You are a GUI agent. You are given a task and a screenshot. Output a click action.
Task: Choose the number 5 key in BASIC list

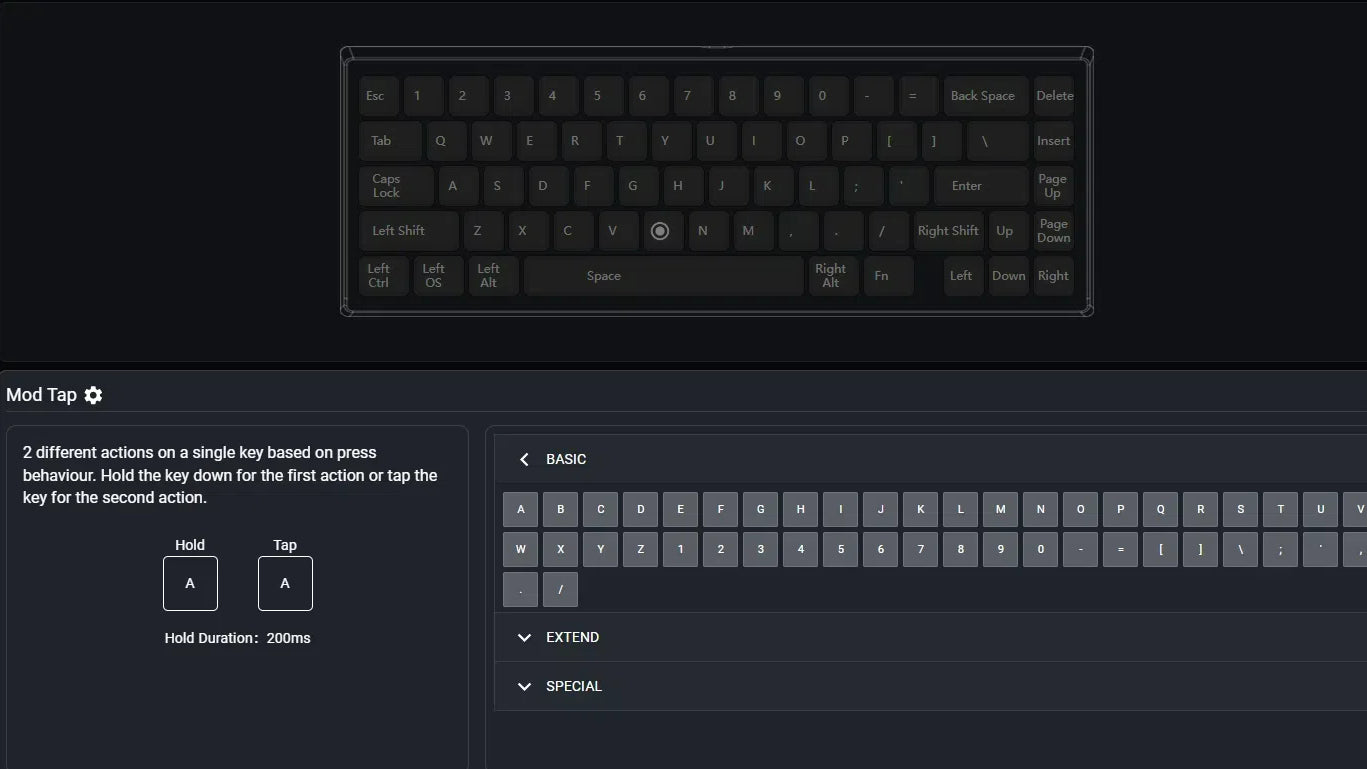tap(840, 549)
